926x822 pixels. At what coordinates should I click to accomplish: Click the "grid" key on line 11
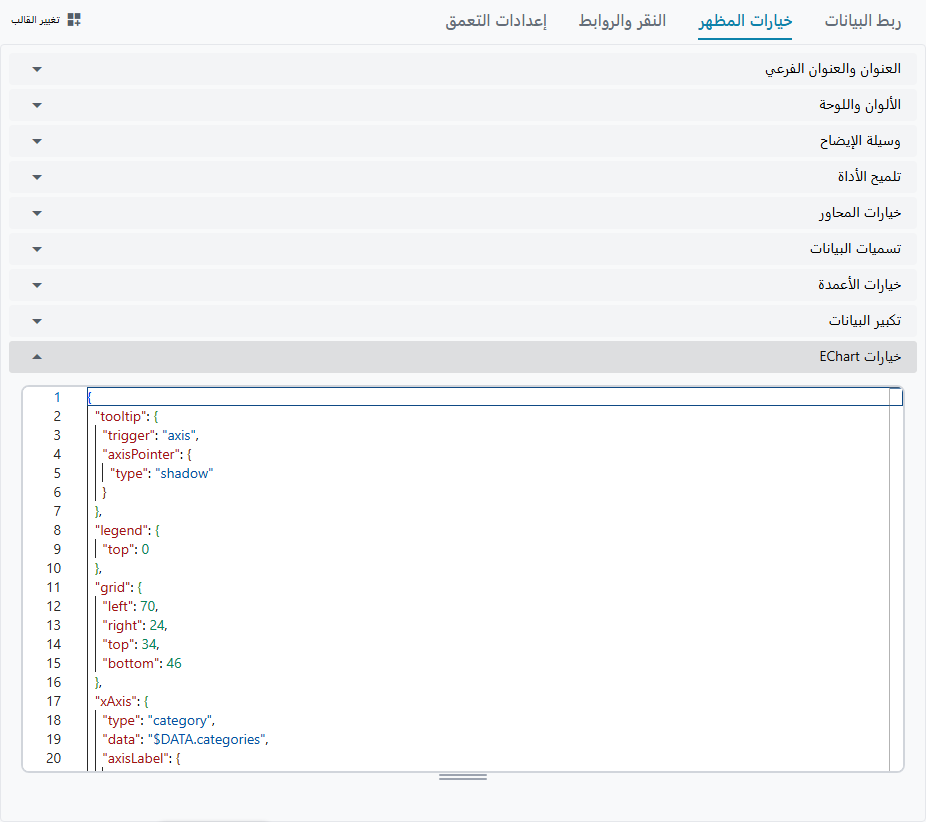tap(112, 588)
